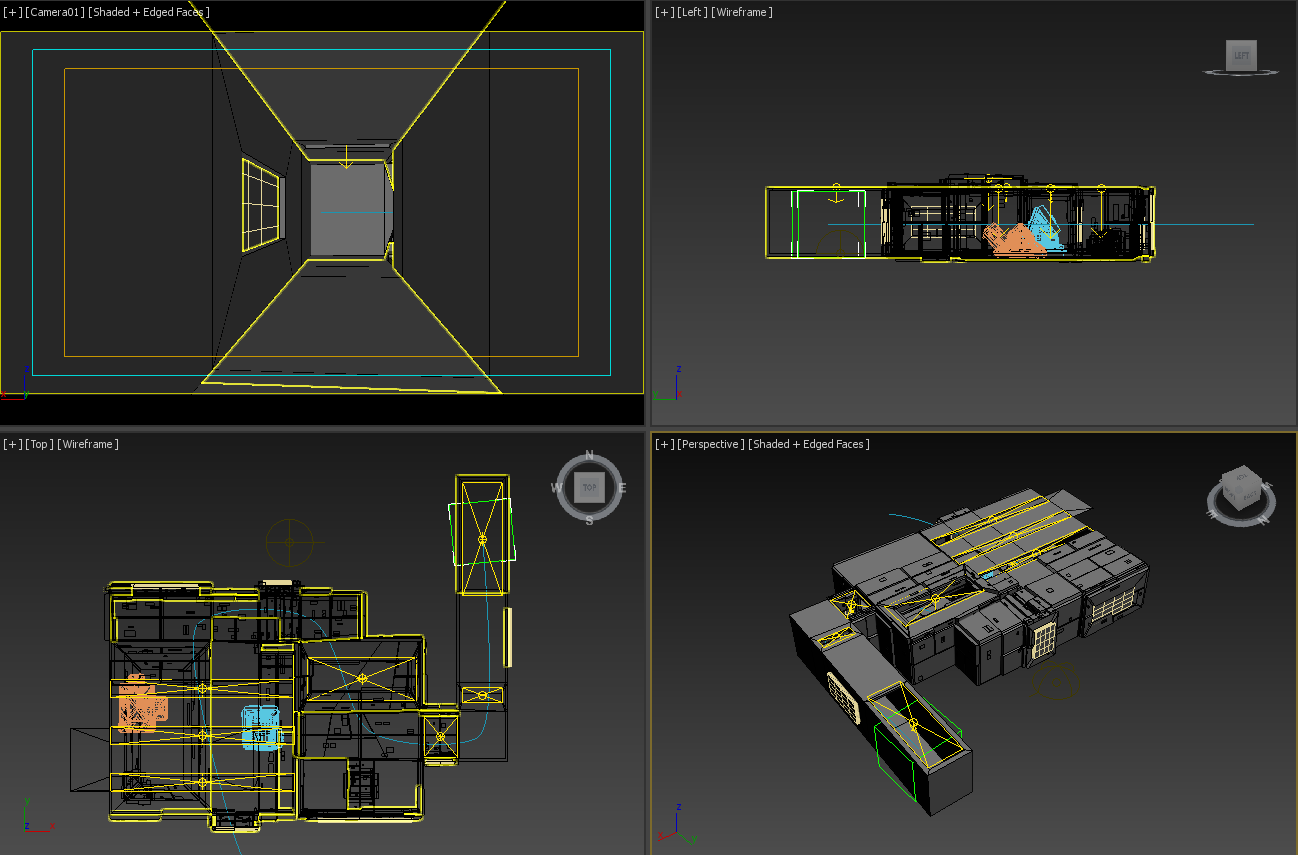Open the Wireframe menu in the Top viewport

(89, 444)
